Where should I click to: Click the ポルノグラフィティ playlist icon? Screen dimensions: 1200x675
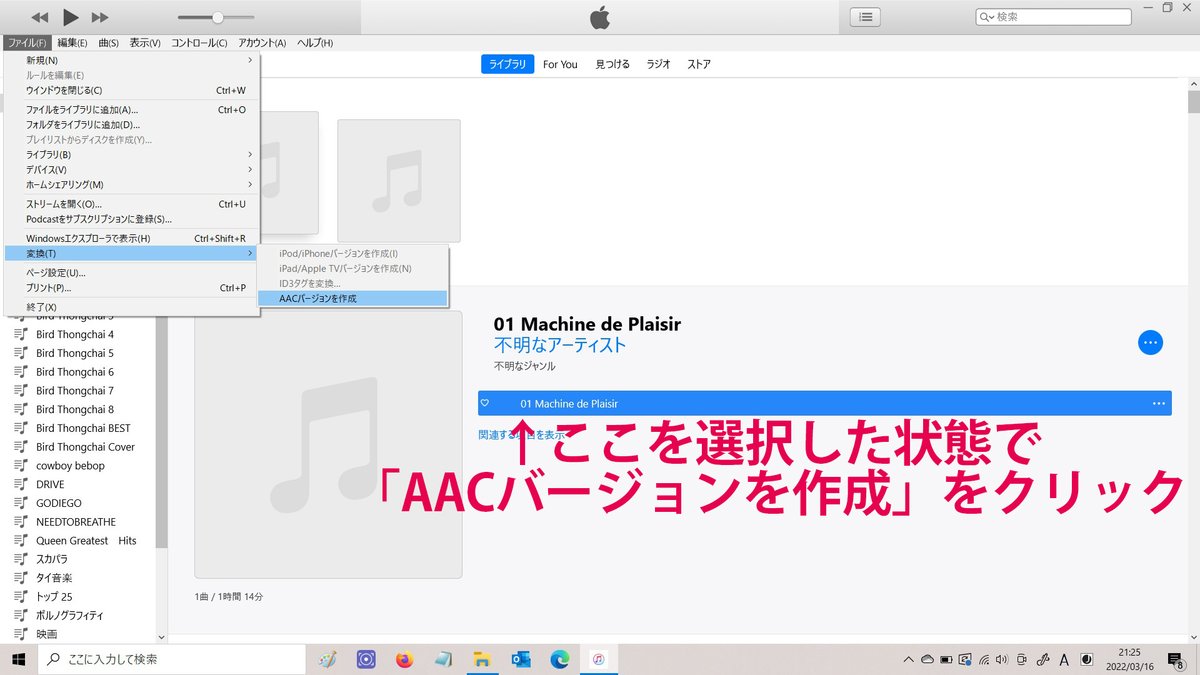(20, 616)
